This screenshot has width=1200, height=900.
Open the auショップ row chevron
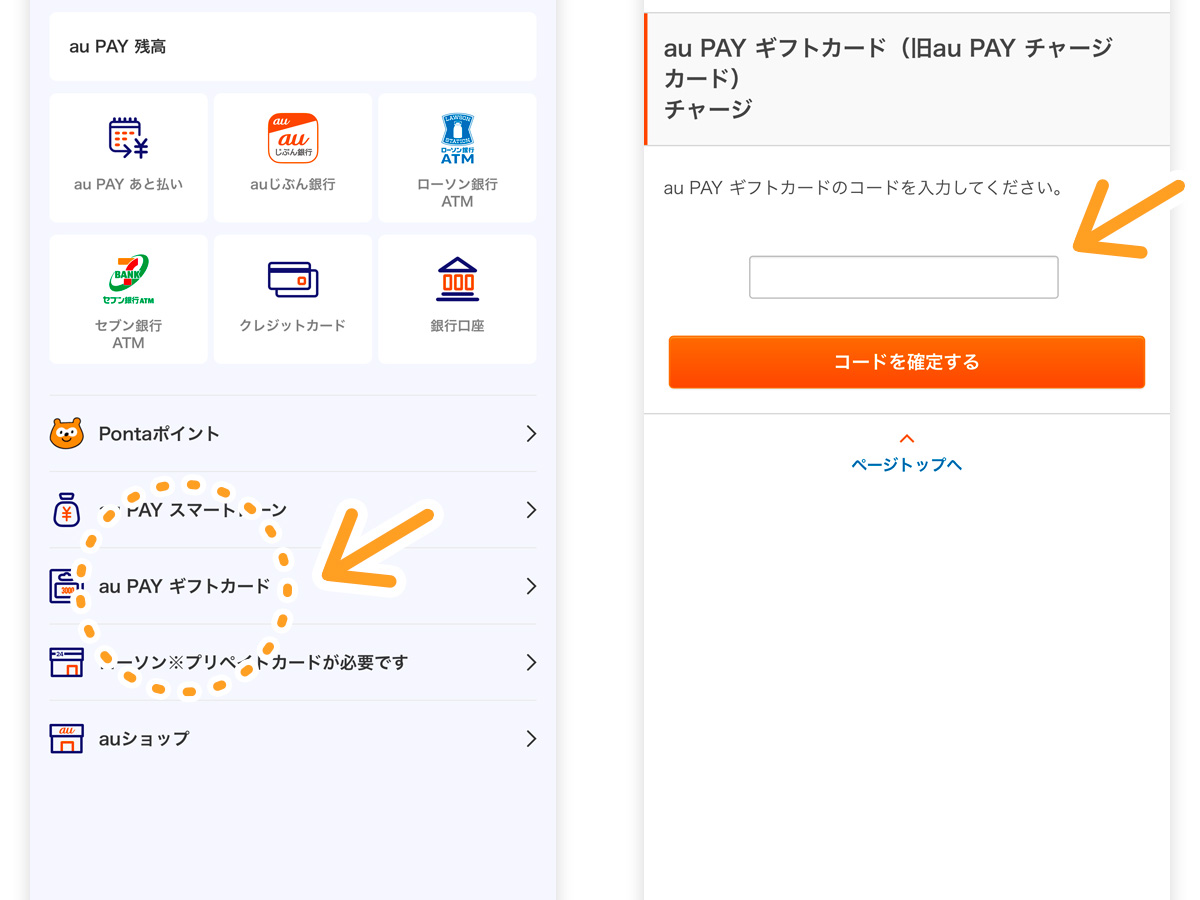[531, 738]
